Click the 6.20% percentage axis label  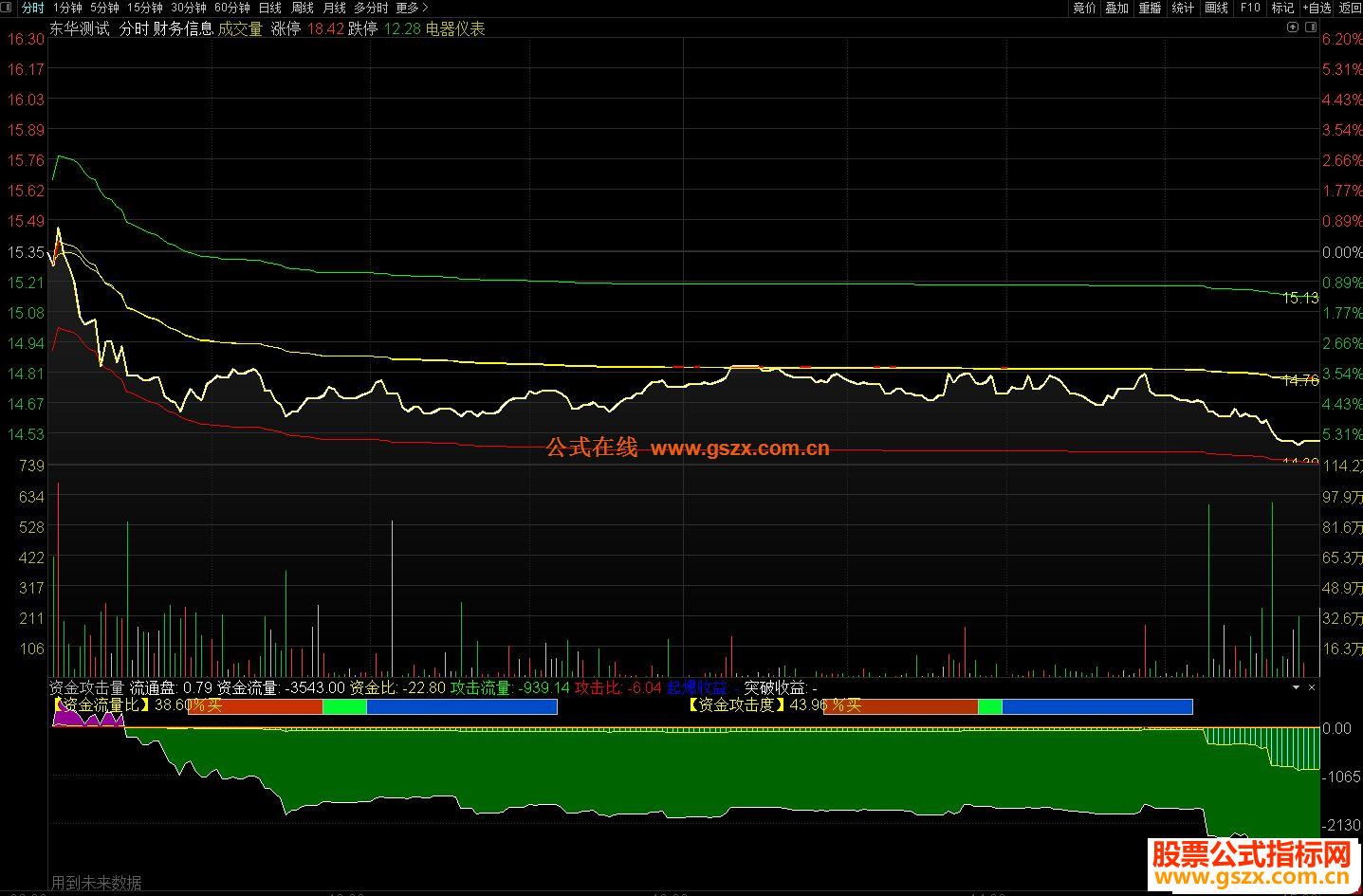click(1342, 39)
